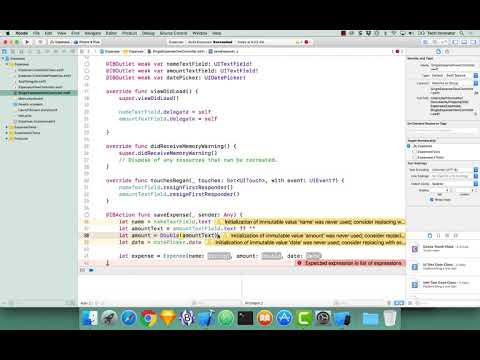The image size is (480, 360).
Task: Open the File inspector tab
Action: 438,52
